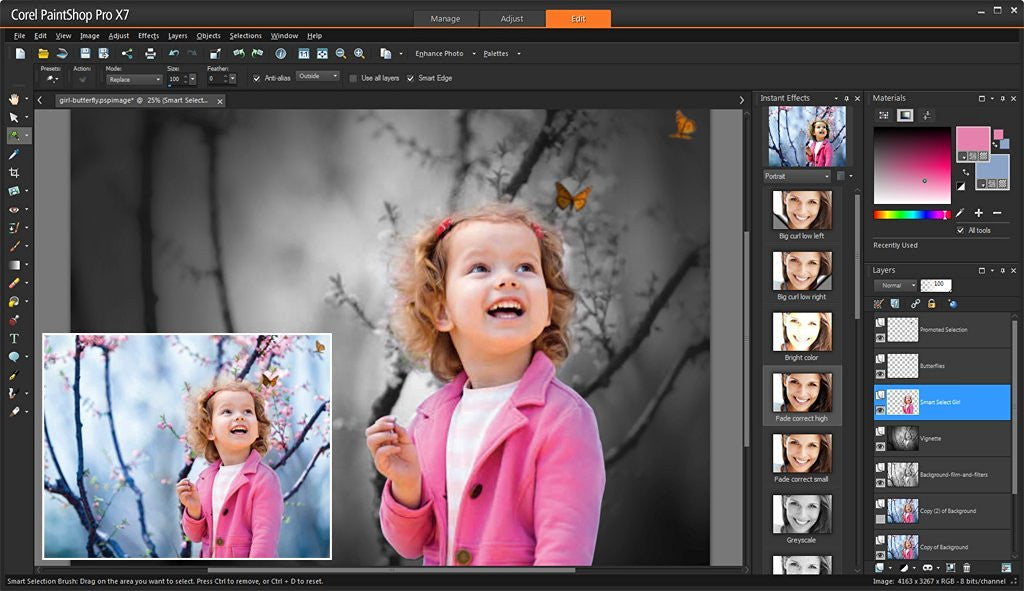The height and width of the screenshot is (591, 1024).
Task: Hide the Vignette layer
Action: [x=880, y=444]
